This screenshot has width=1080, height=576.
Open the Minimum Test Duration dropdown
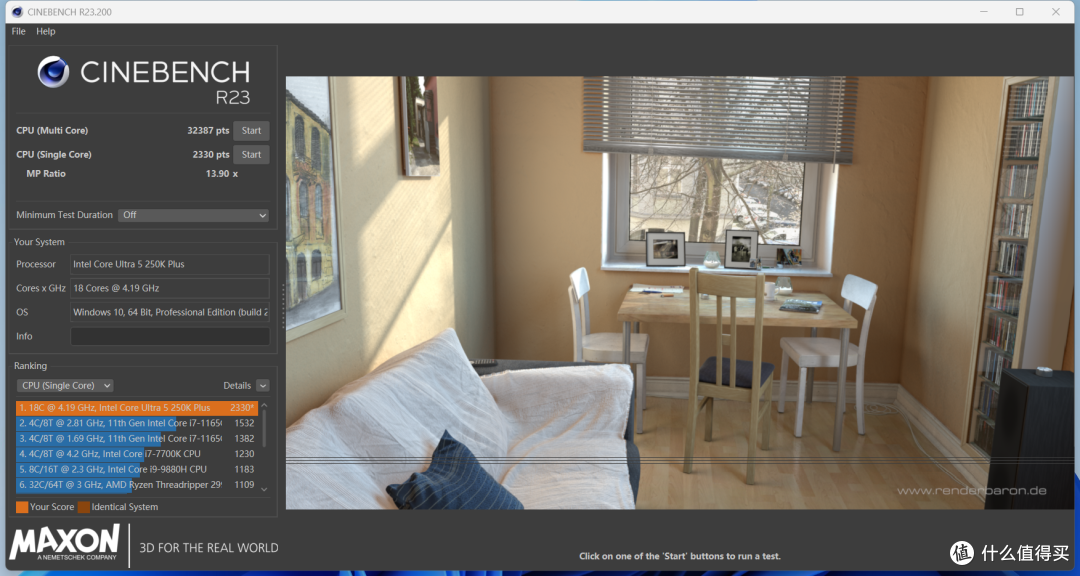coord(193,215)
